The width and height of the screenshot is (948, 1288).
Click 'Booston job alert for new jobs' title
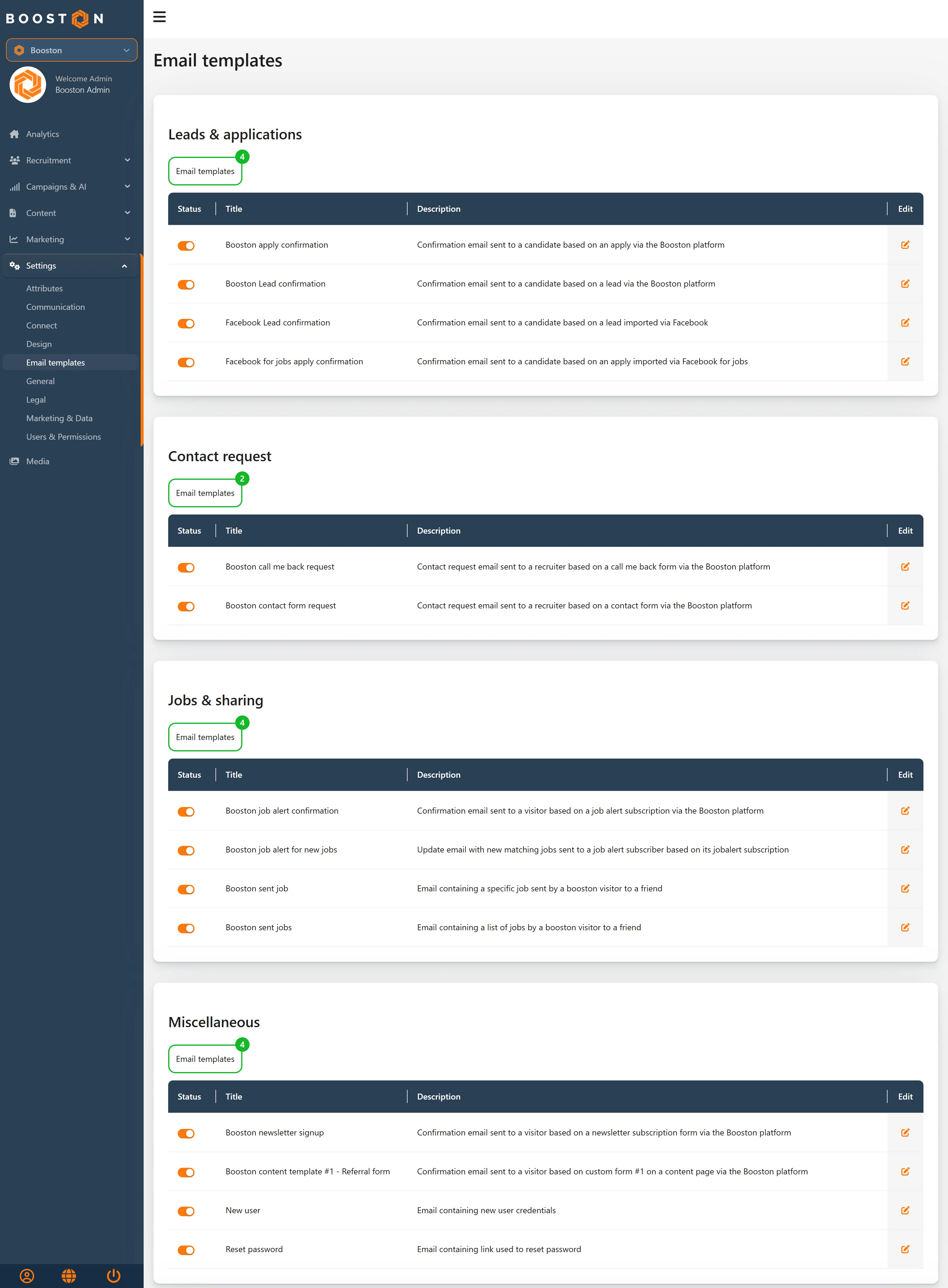pos(281,850)
